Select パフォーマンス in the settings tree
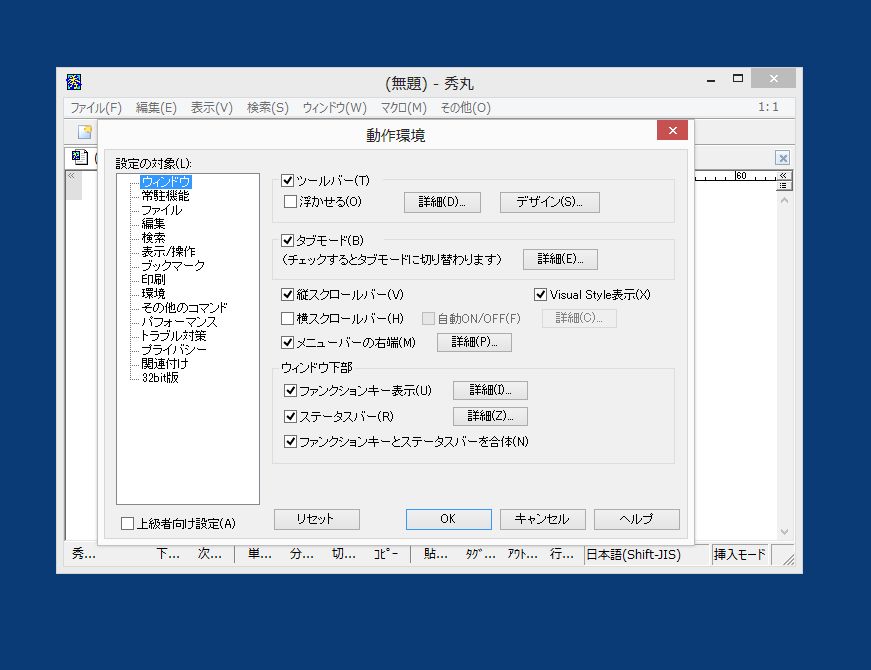Viewport: 871px width, 670px height. pyautogui.click(x=179, y=322)
